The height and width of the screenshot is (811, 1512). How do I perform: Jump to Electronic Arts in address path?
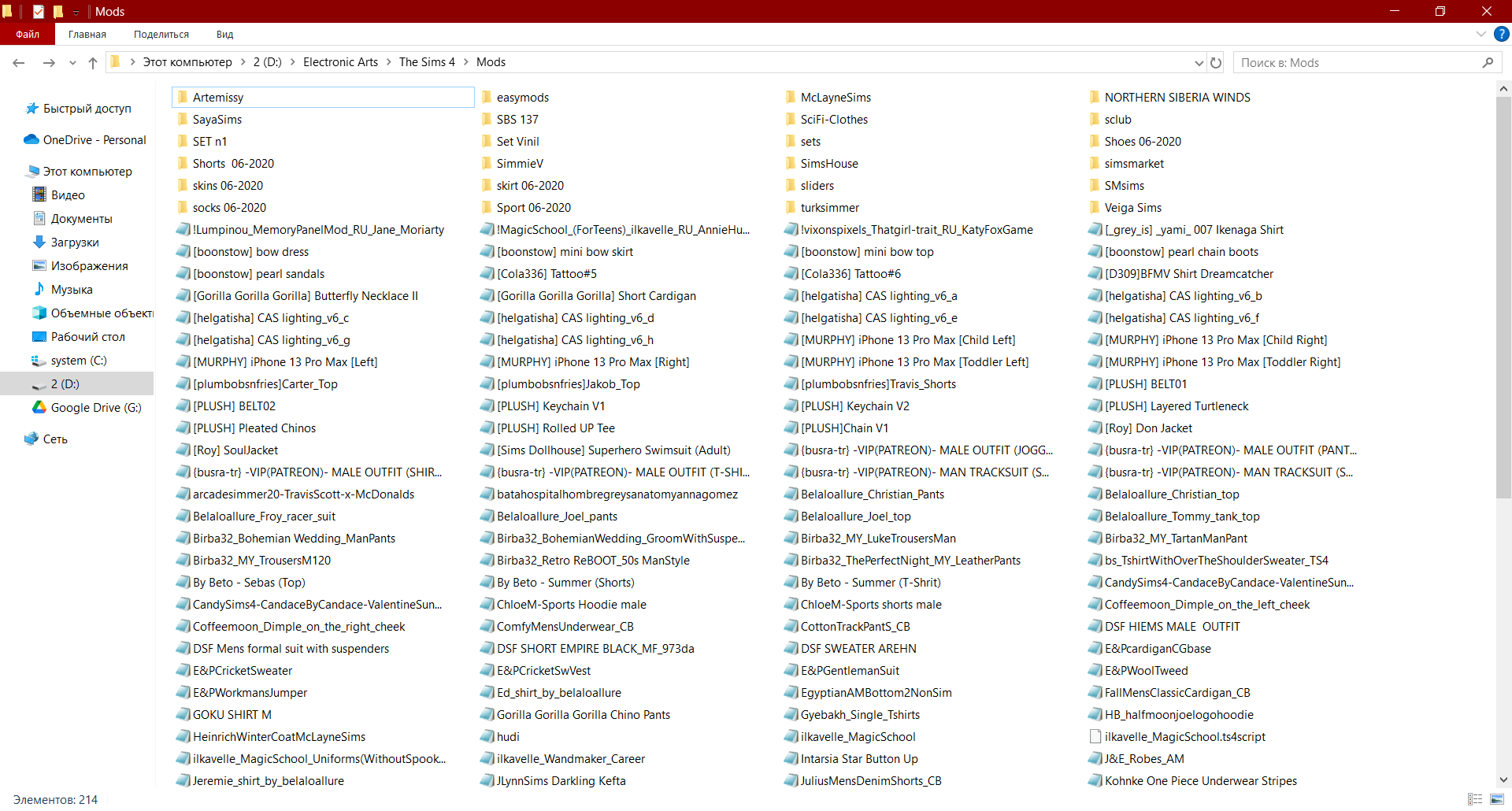[340, 62]
